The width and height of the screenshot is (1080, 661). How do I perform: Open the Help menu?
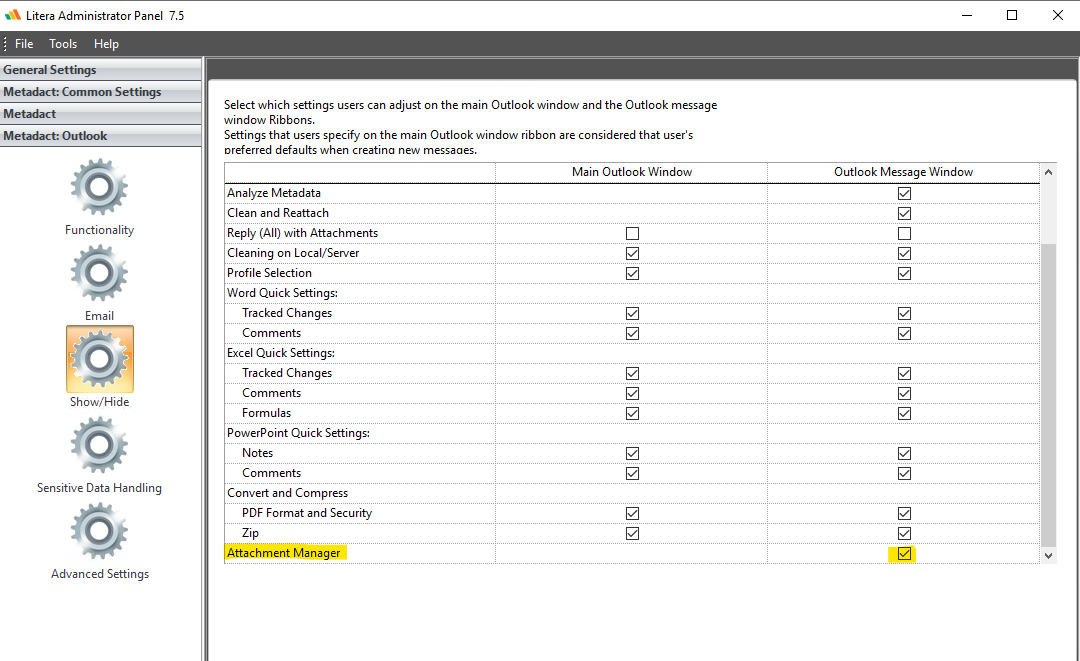(106, 43)
